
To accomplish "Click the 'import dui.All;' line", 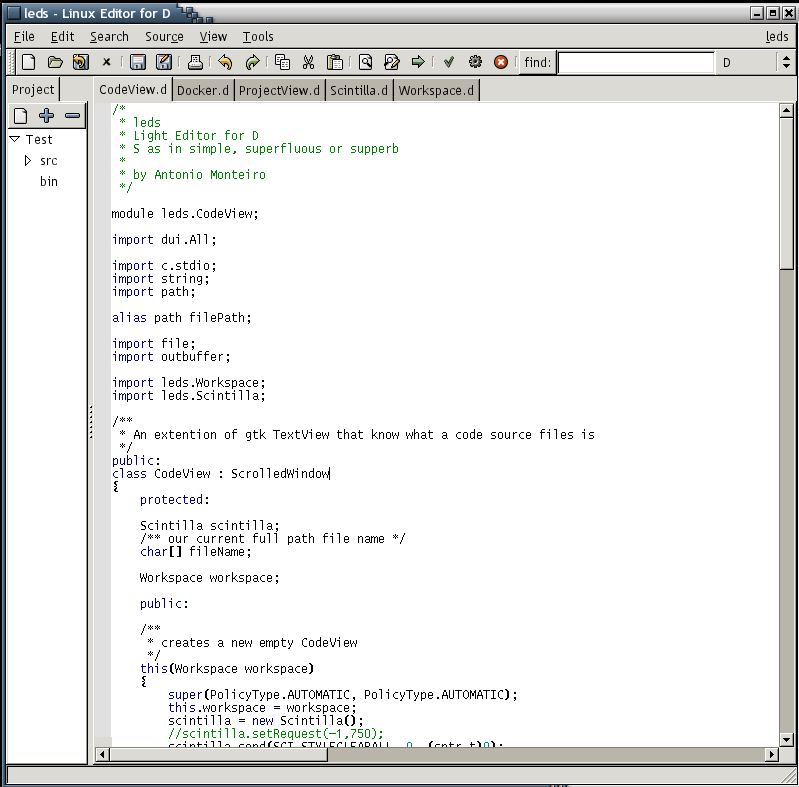I will click(x=164, y=240).
